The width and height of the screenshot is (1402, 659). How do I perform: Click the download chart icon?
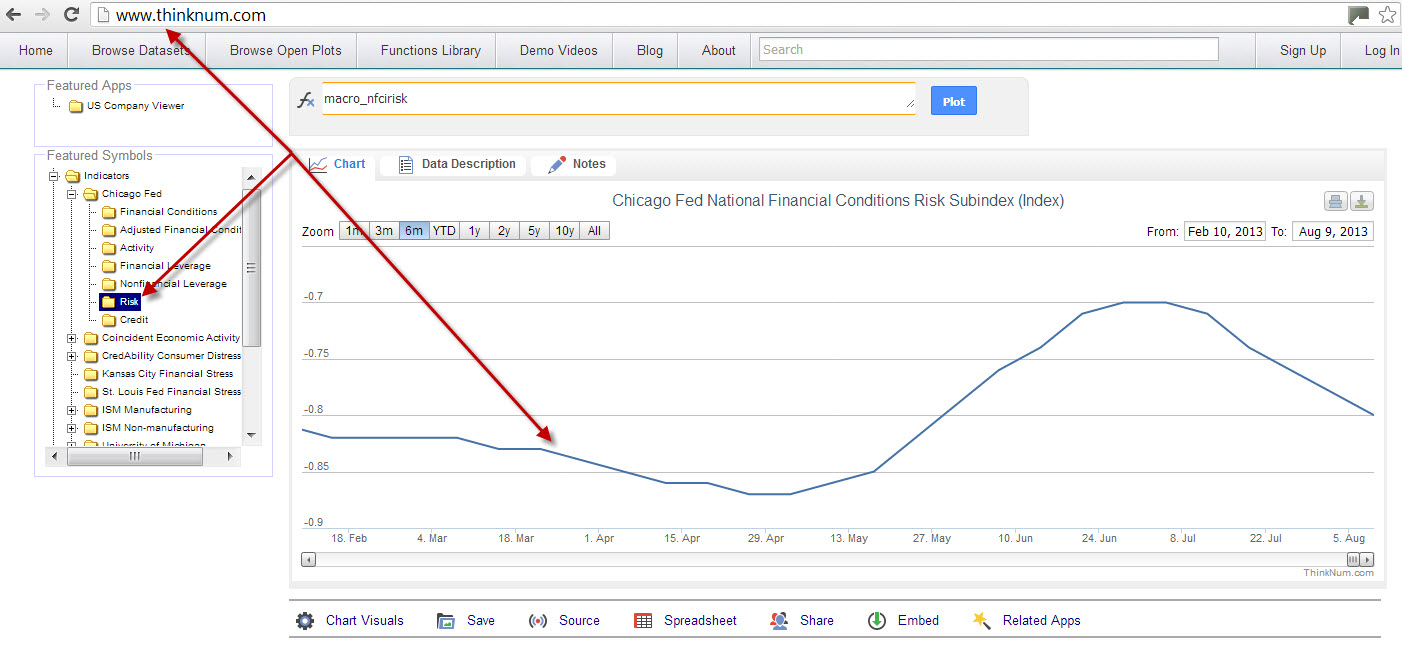point(1361,202)
